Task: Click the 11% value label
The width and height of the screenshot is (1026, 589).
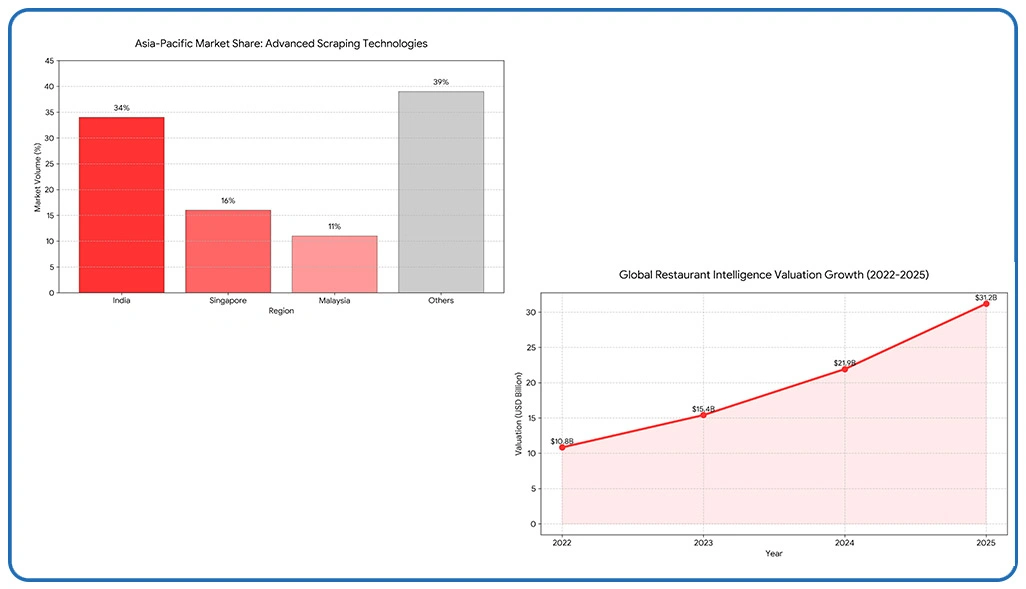Action: (334, 227)
